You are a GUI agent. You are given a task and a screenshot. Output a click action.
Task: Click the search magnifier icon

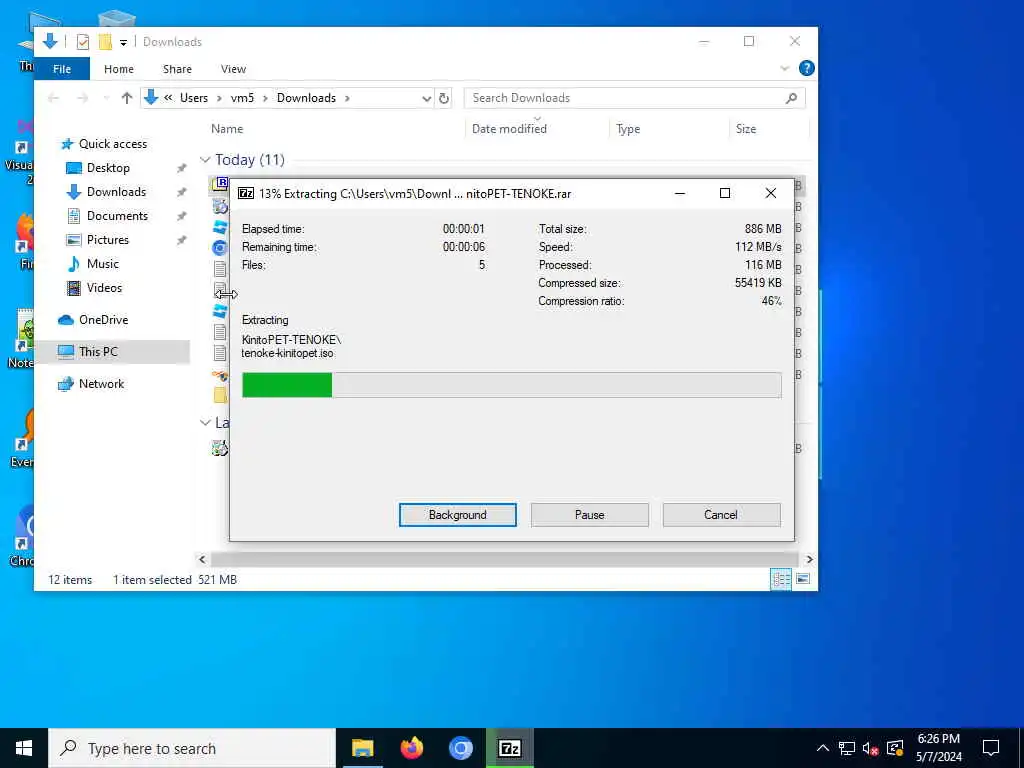[791, 98]
